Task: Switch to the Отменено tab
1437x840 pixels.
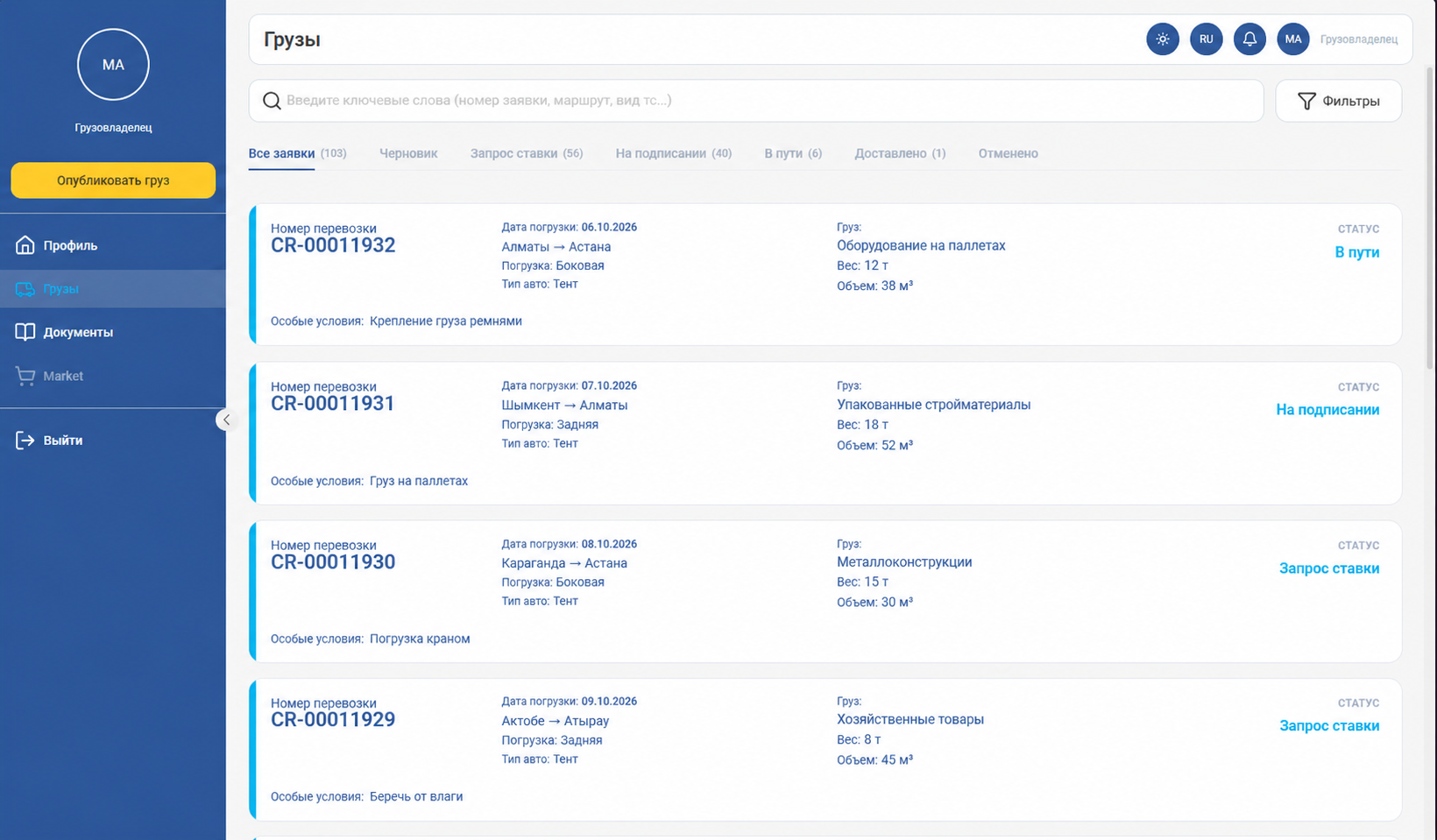Action: (x=1008, y=153)
